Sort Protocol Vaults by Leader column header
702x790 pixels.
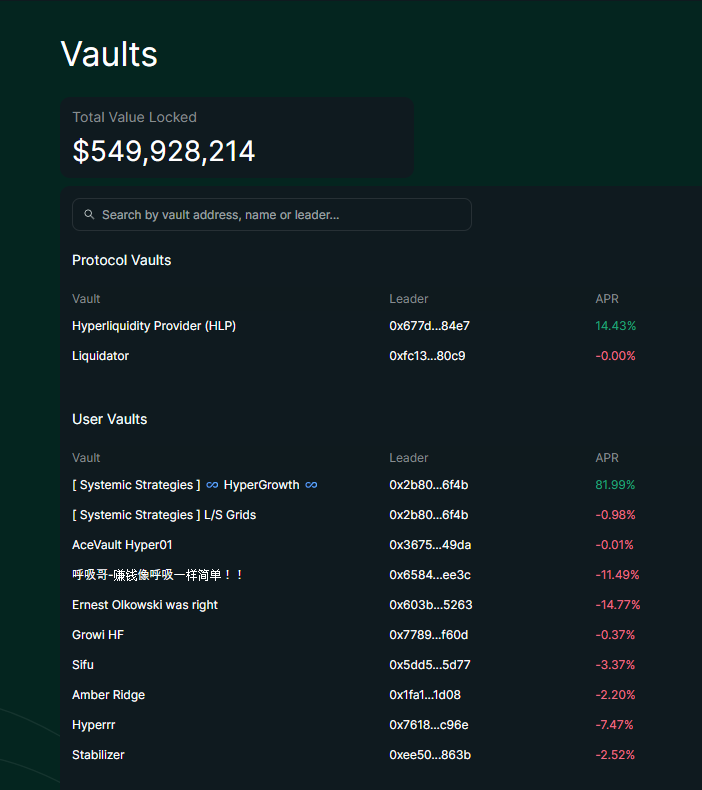(x=408, y=299)
